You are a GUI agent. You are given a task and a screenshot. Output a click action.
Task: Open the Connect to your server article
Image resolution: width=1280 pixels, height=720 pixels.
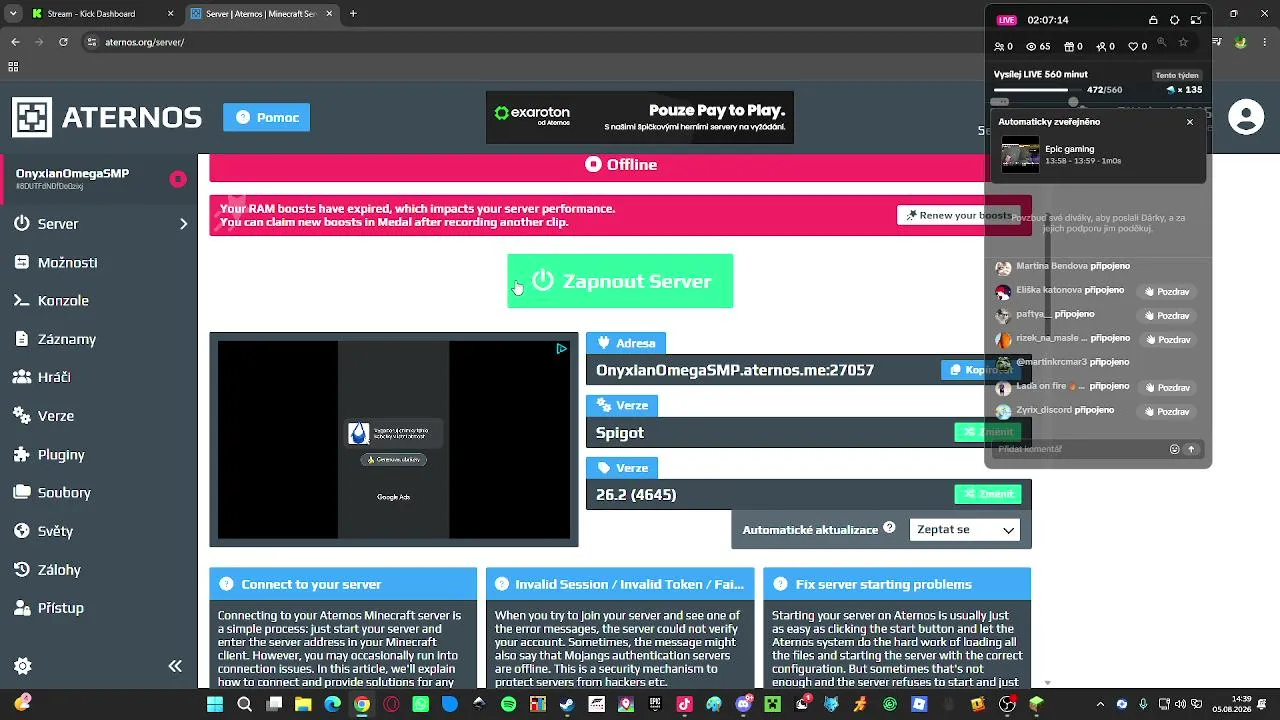point(343,584)
